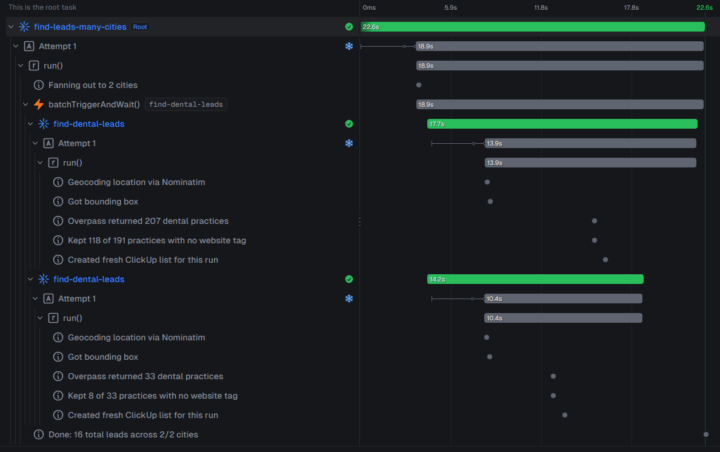Click the info icon beside Kept 118 of 191 practices
The height and width of the screenshot is (452, 720).
pyautogui.click(x=58, y=240)
